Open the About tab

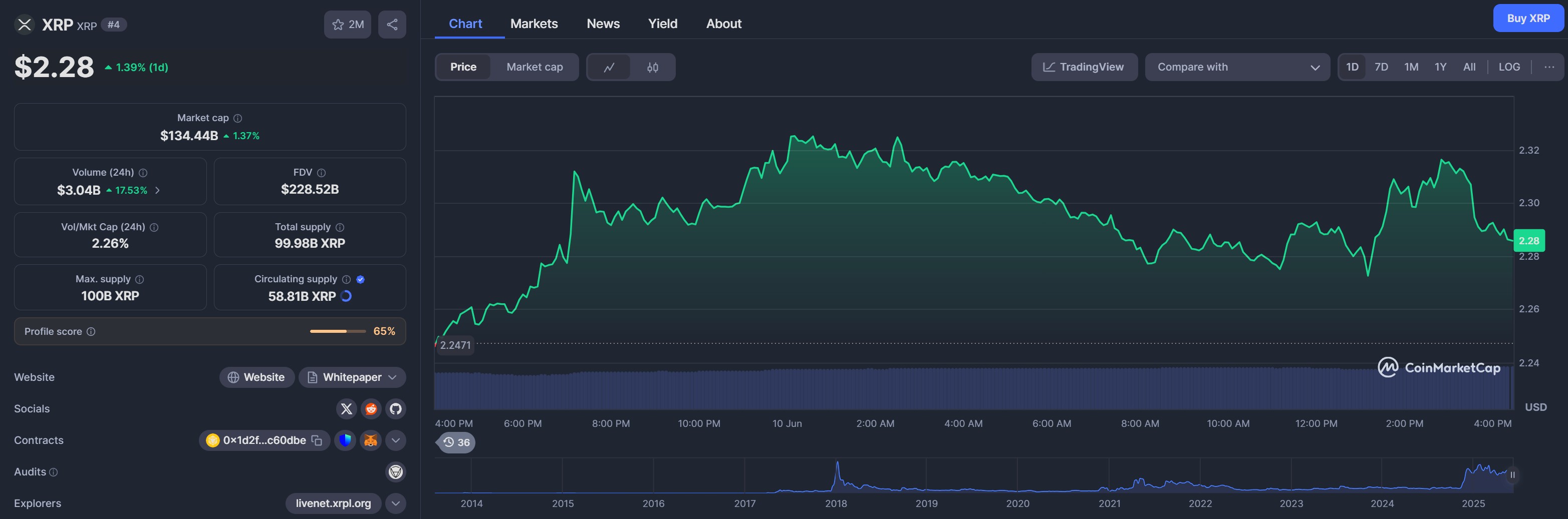point(724,24)
